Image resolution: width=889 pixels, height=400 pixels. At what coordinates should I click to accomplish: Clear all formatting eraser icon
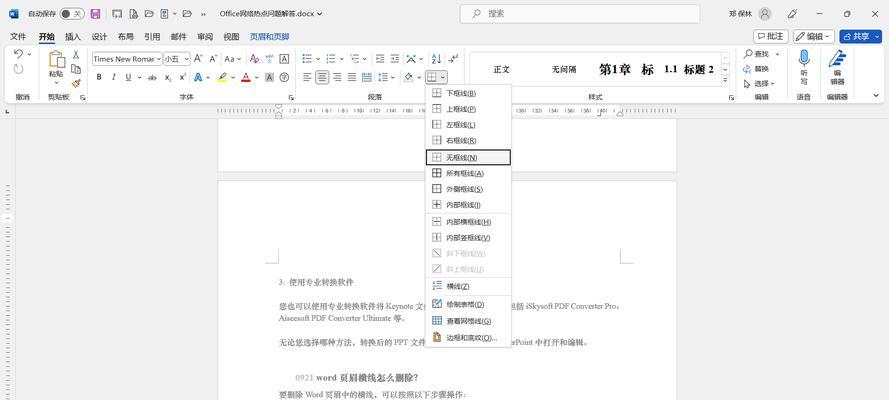coord(255,58)
